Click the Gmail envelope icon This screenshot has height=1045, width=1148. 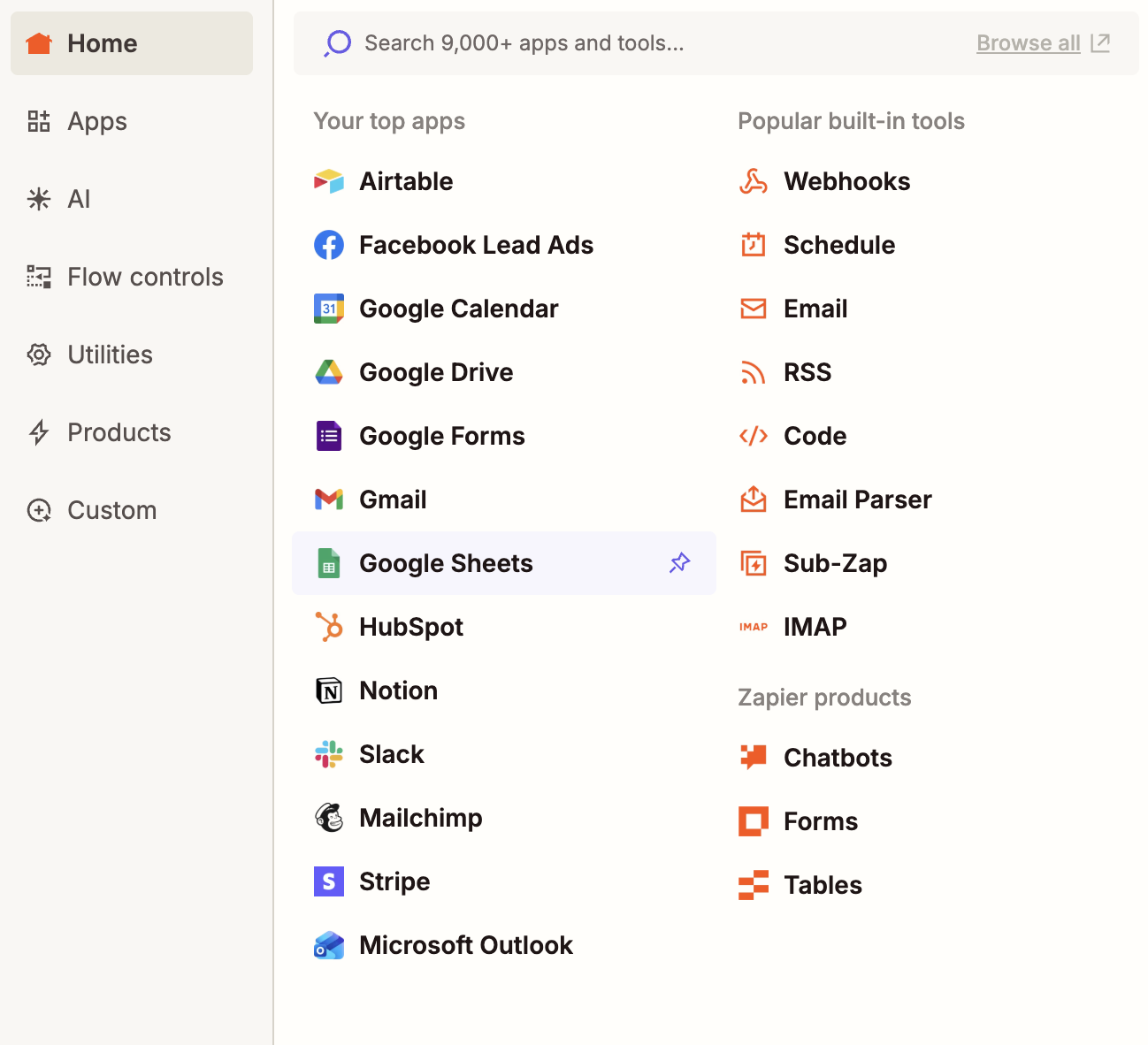tap(329, 500)
